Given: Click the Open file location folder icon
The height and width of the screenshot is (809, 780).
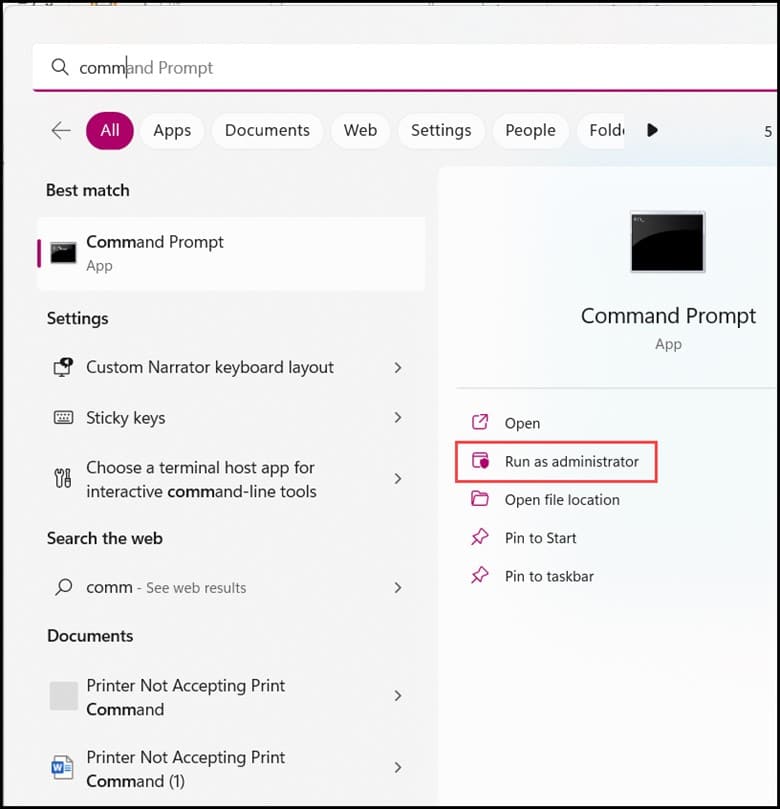Looking at the screenshot, I should pyautogui.click(x=480, y=499).
